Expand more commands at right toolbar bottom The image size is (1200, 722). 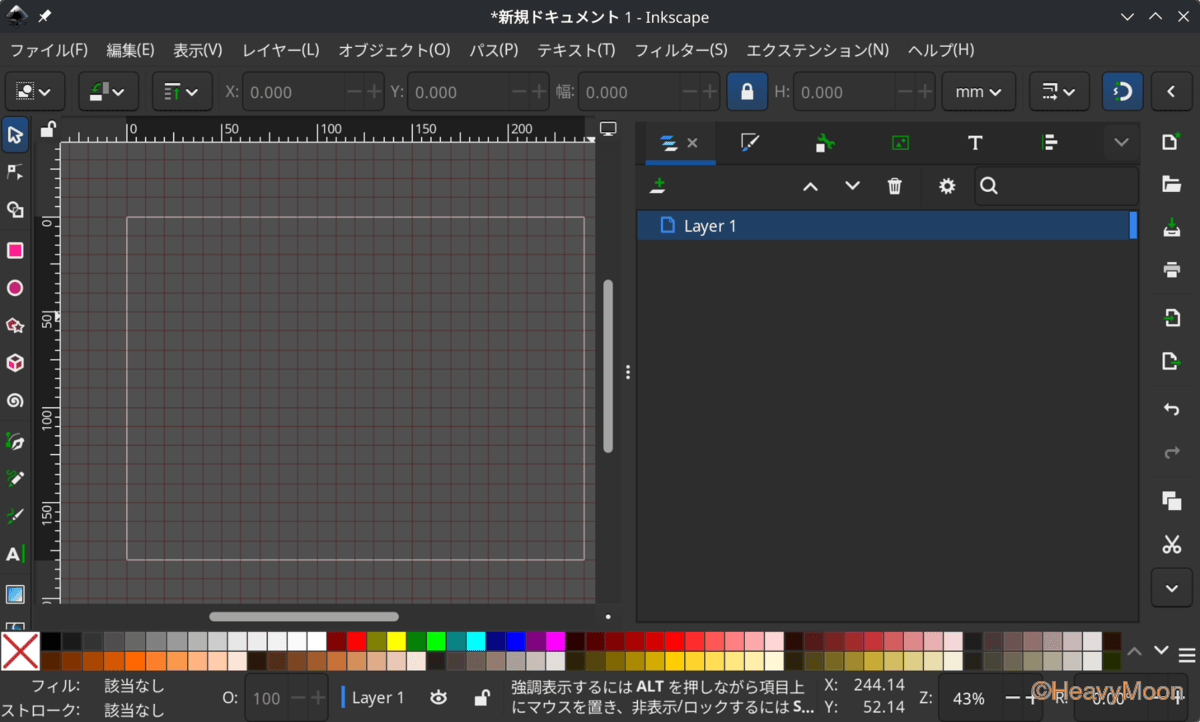click(x=1171, y=588)
